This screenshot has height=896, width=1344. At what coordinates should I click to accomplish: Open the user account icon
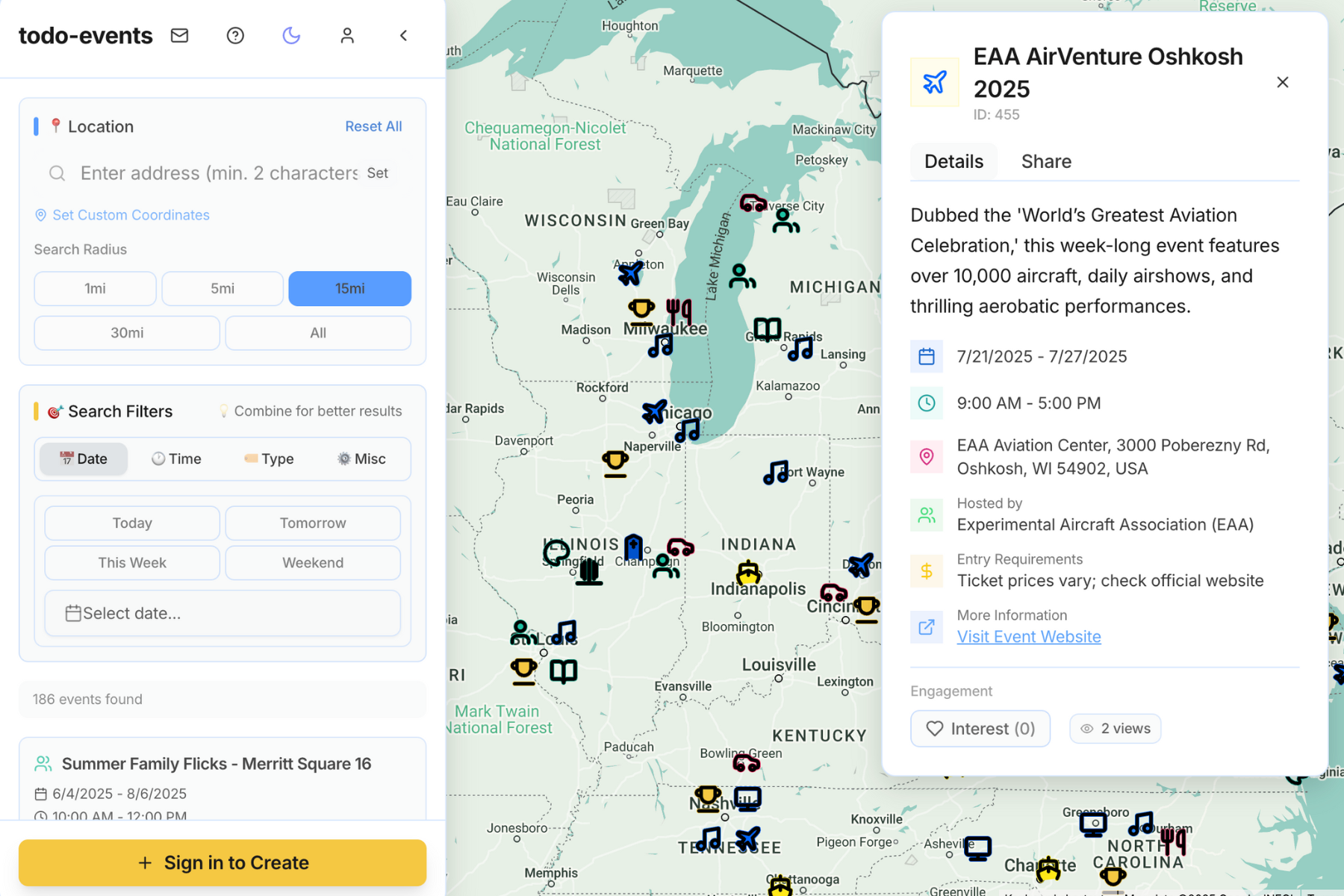tap(347, 35)
